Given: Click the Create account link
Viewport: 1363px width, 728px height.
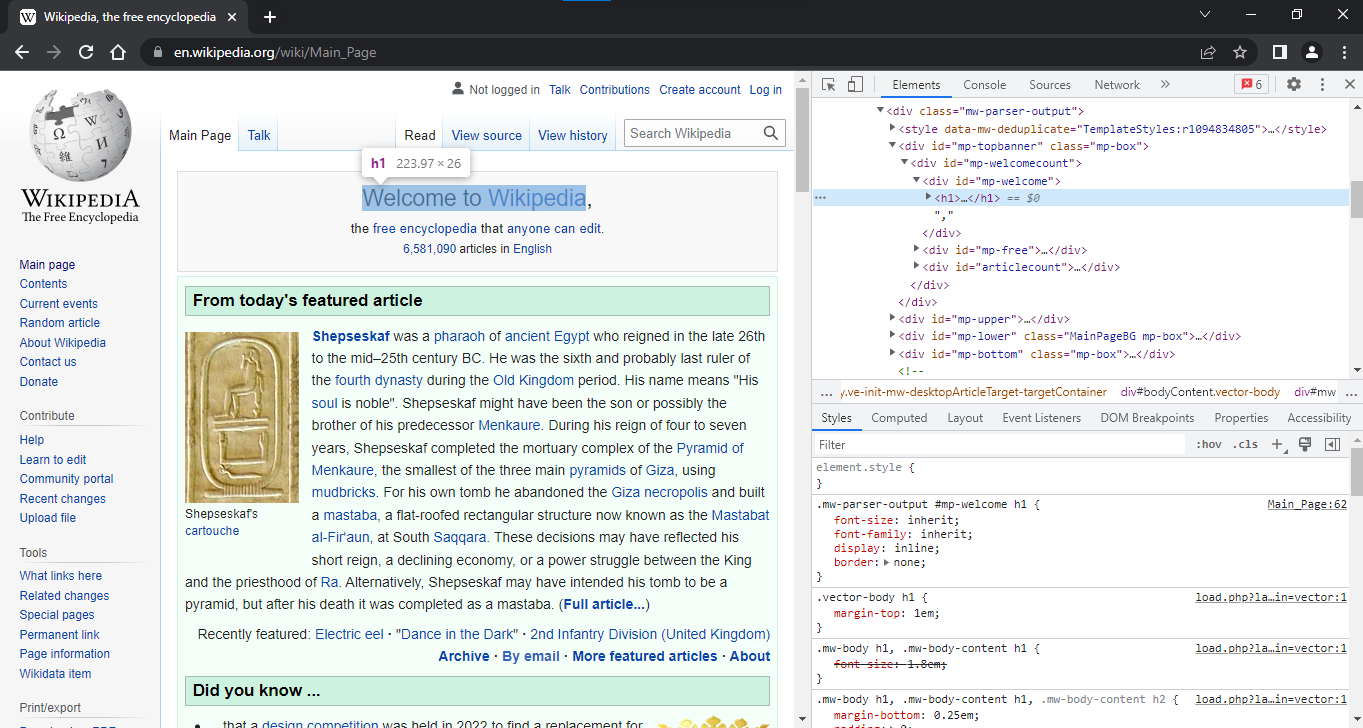Looking at the screenshot, I should [x=699, y=89].
